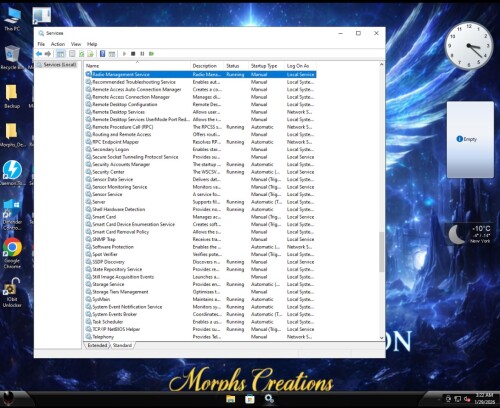Switch to the Extended tab
The height and width of the screenshot is (408, 500).
click(x=97, y=345)
